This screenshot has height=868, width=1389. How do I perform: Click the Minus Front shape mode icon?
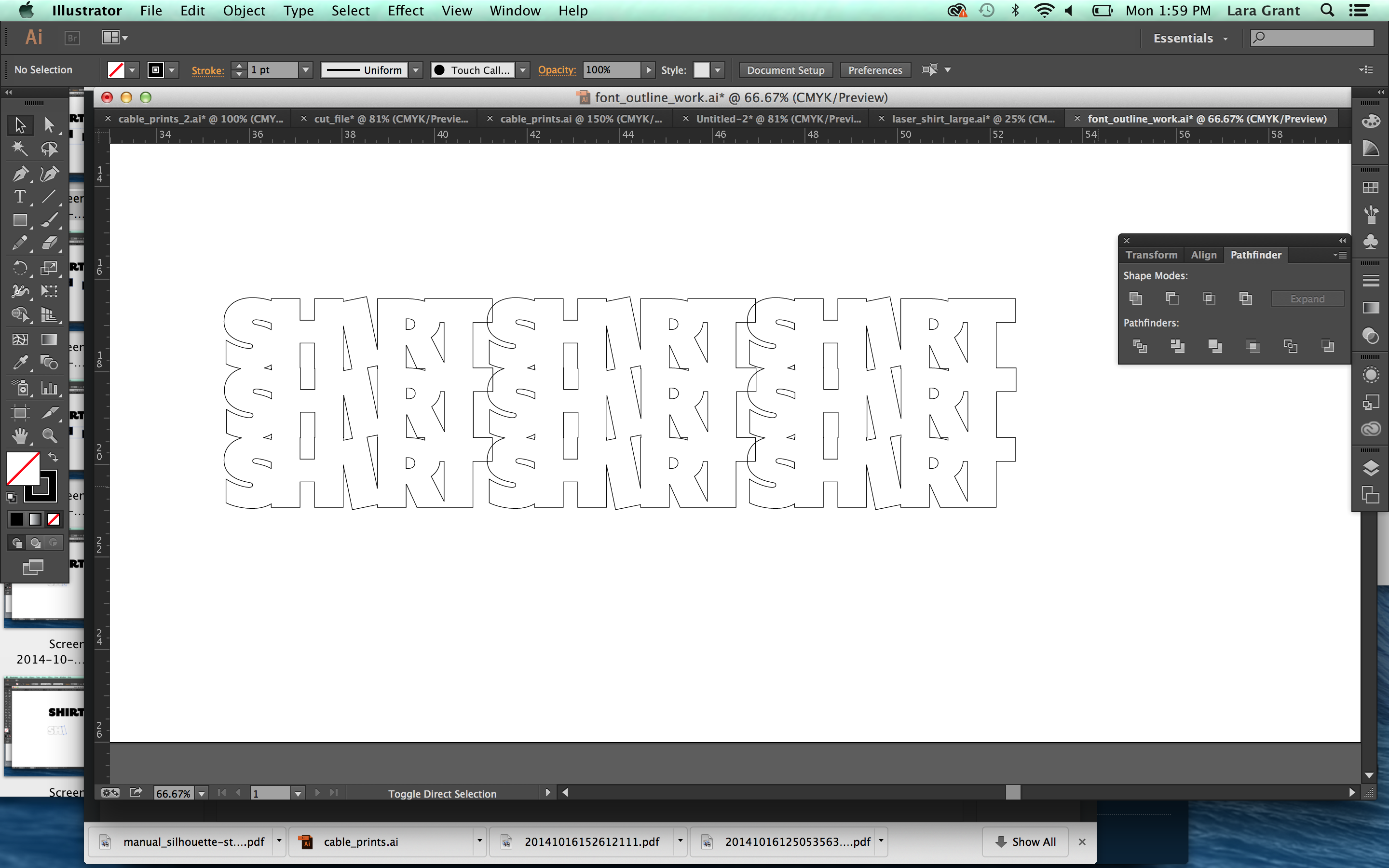tap(1172, 298)
